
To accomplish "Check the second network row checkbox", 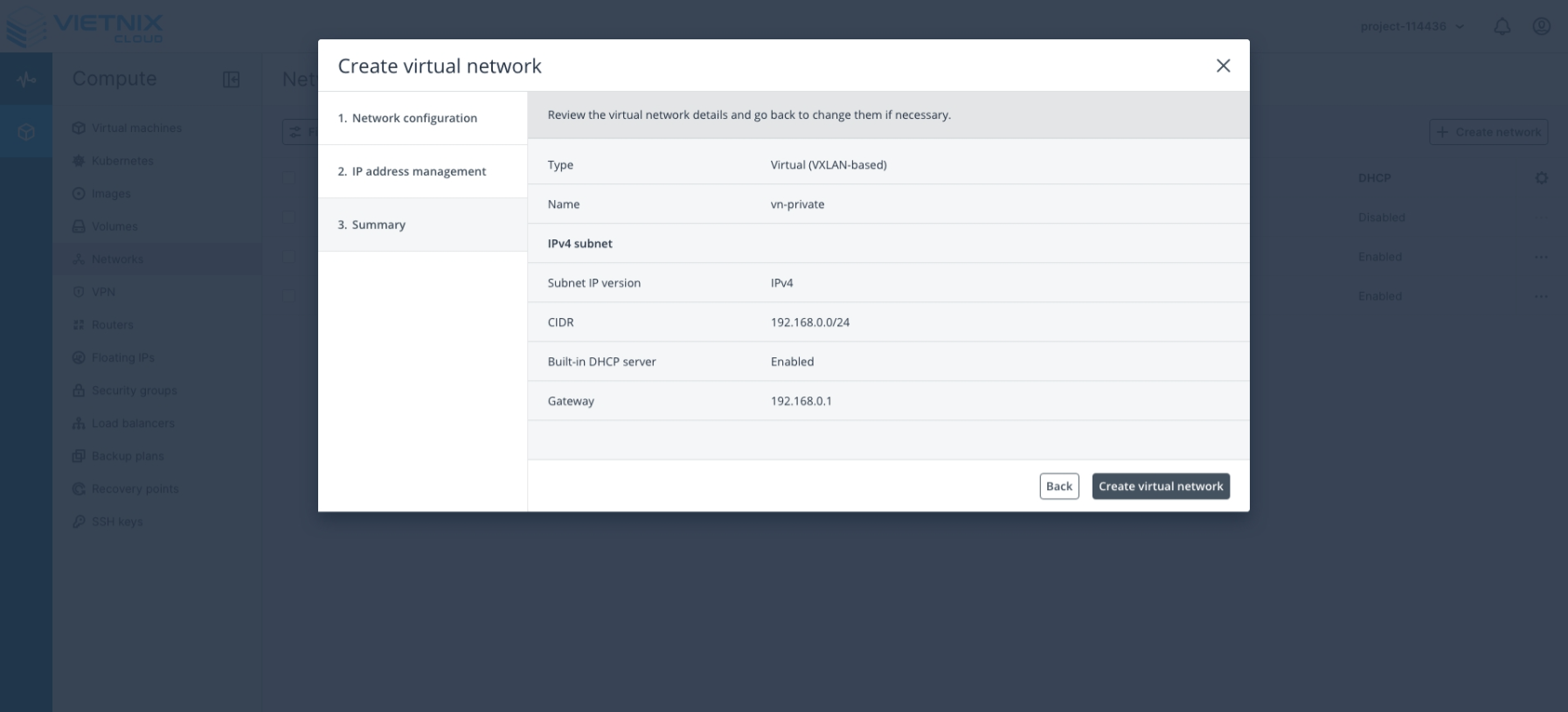I will [289, 257].
